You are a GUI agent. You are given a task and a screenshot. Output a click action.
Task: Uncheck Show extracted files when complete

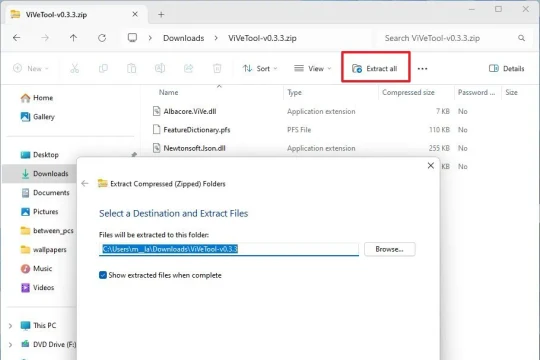coord(103,275)
